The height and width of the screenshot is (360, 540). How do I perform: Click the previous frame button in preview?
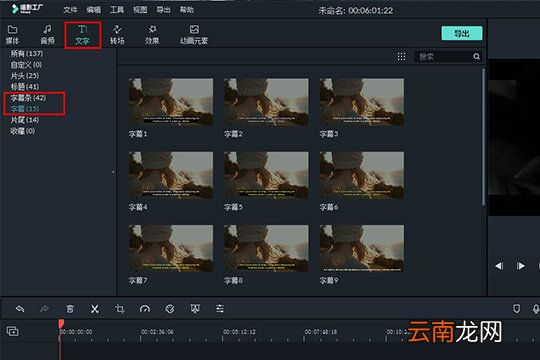[x=499, y=266]
